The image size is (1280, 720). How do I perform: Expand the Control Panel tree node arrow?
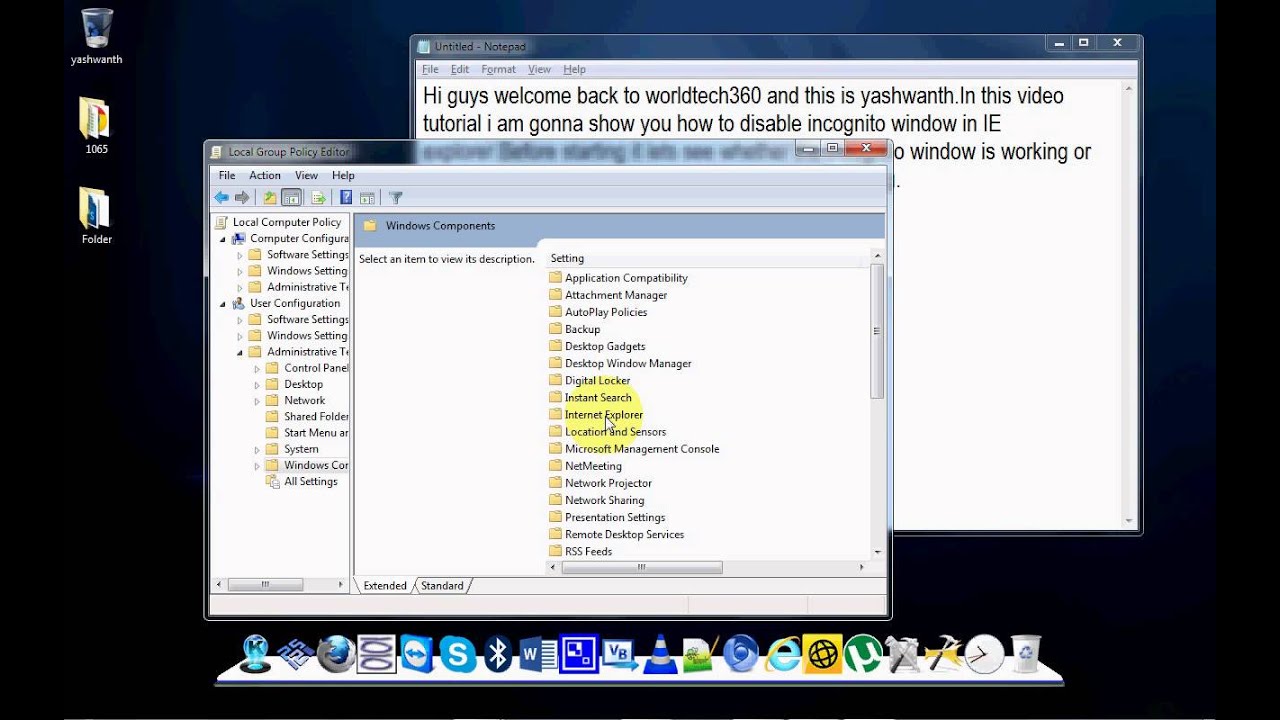click(x=257, y=369)
